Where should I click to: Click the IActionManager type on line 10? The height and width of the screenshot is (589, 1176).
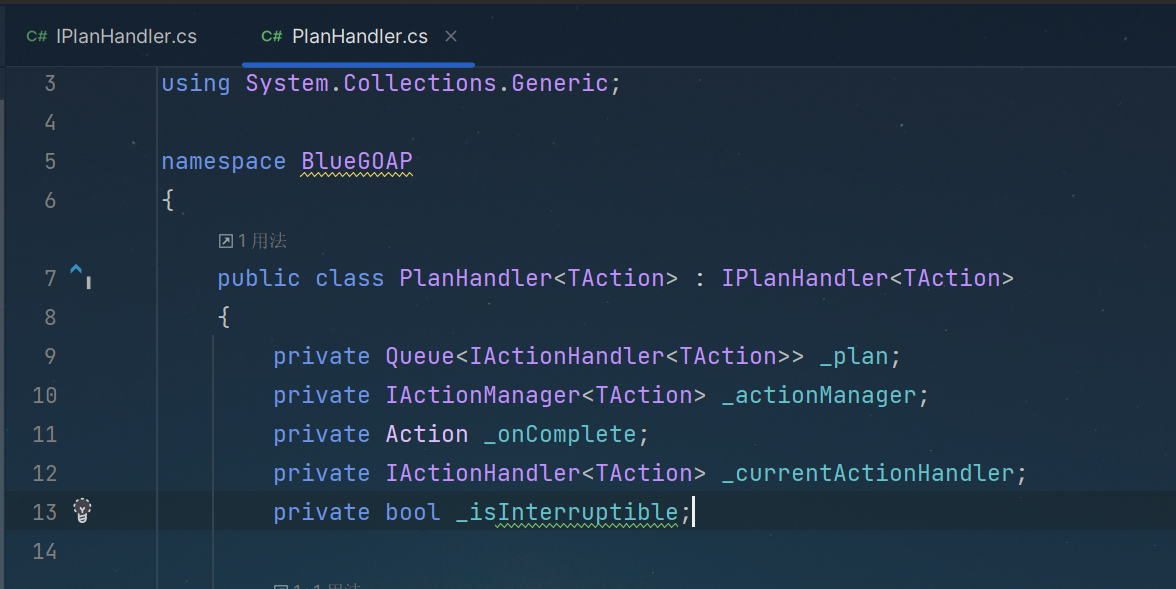coord(483,395)
